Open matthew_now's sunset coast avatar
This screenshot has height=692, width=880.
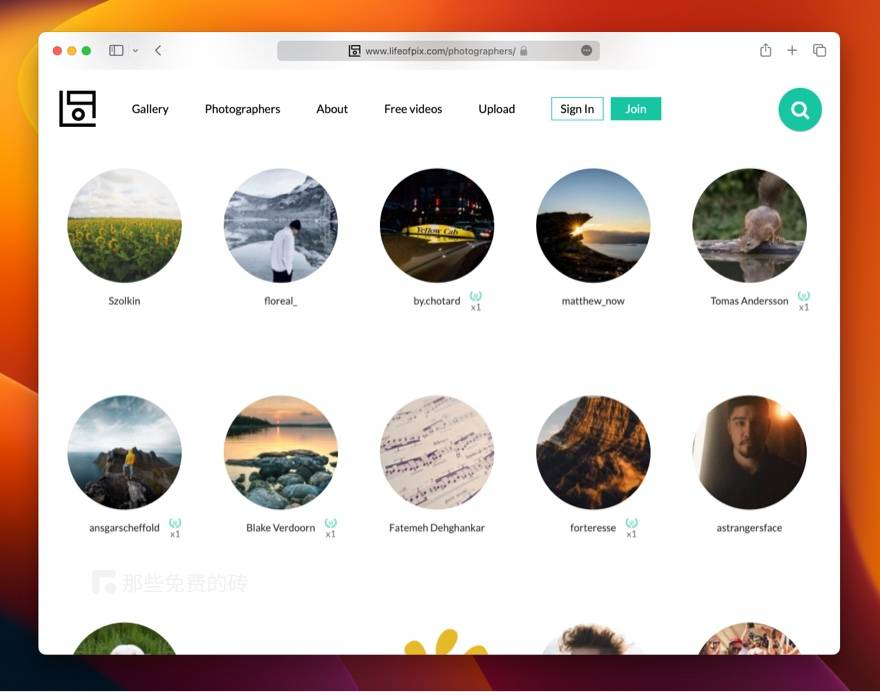click(x=593, y=226)
